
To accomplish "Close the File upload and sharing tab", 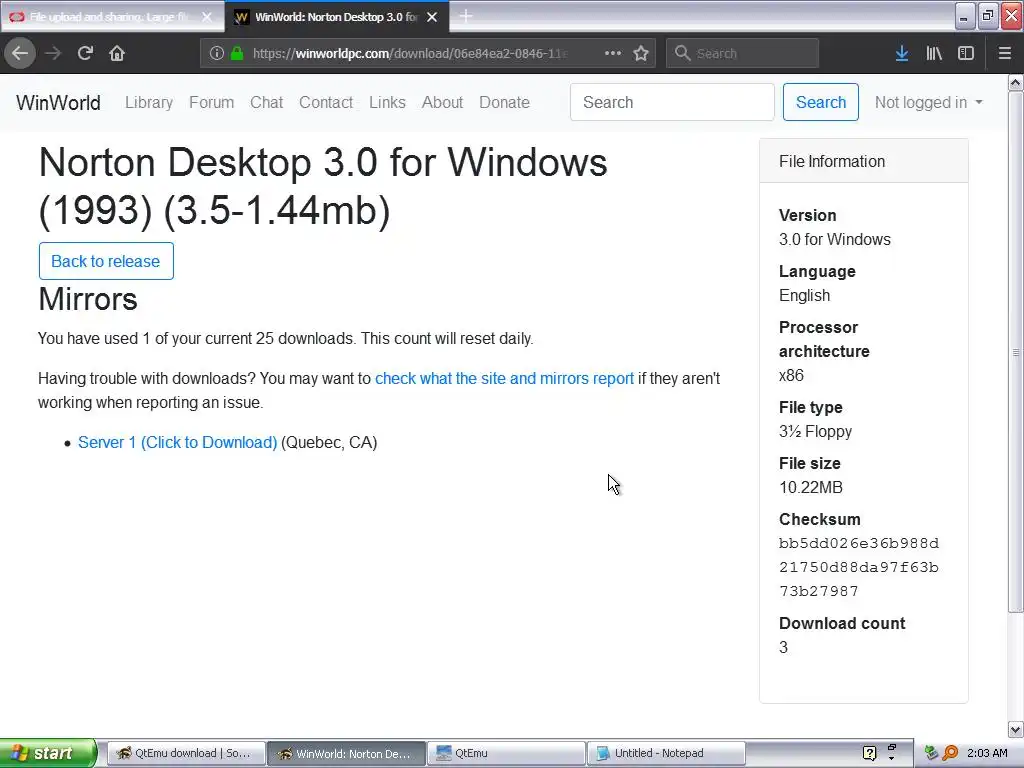I will 207,17.
